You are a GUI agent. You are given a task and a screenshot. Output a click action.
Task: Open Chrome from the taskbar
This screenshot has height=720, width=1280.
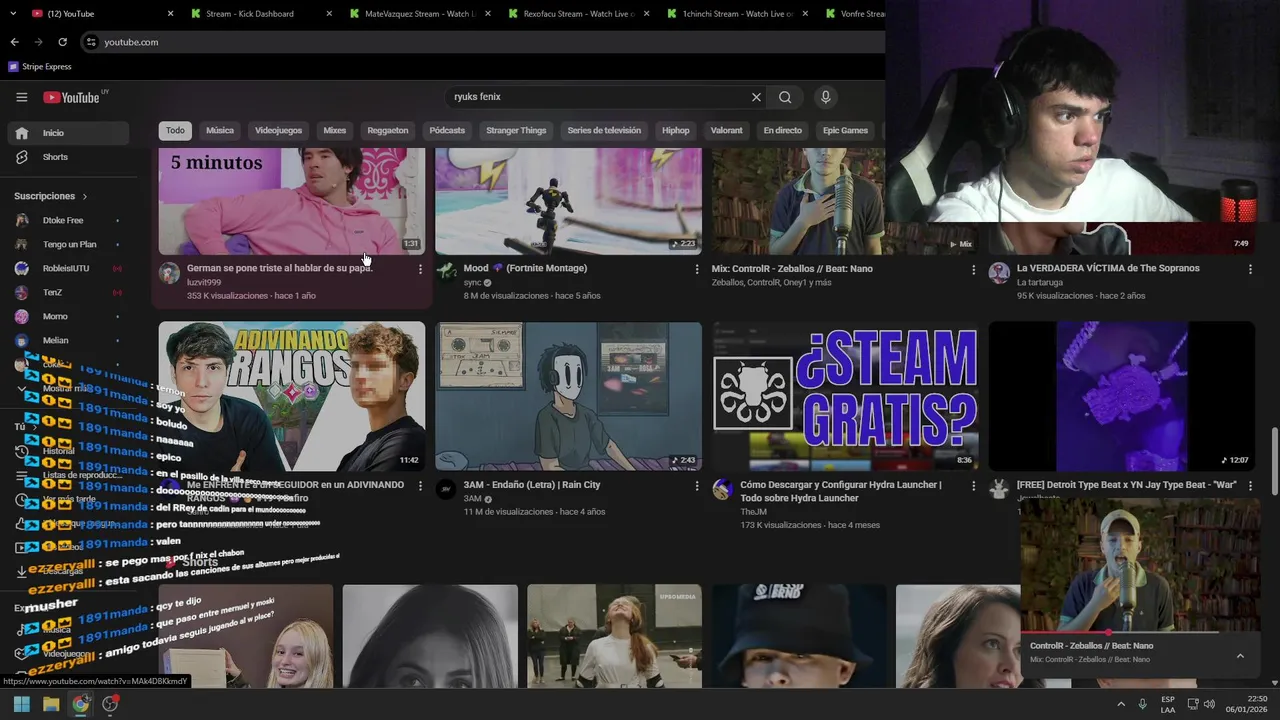click(x=81, y=704)
